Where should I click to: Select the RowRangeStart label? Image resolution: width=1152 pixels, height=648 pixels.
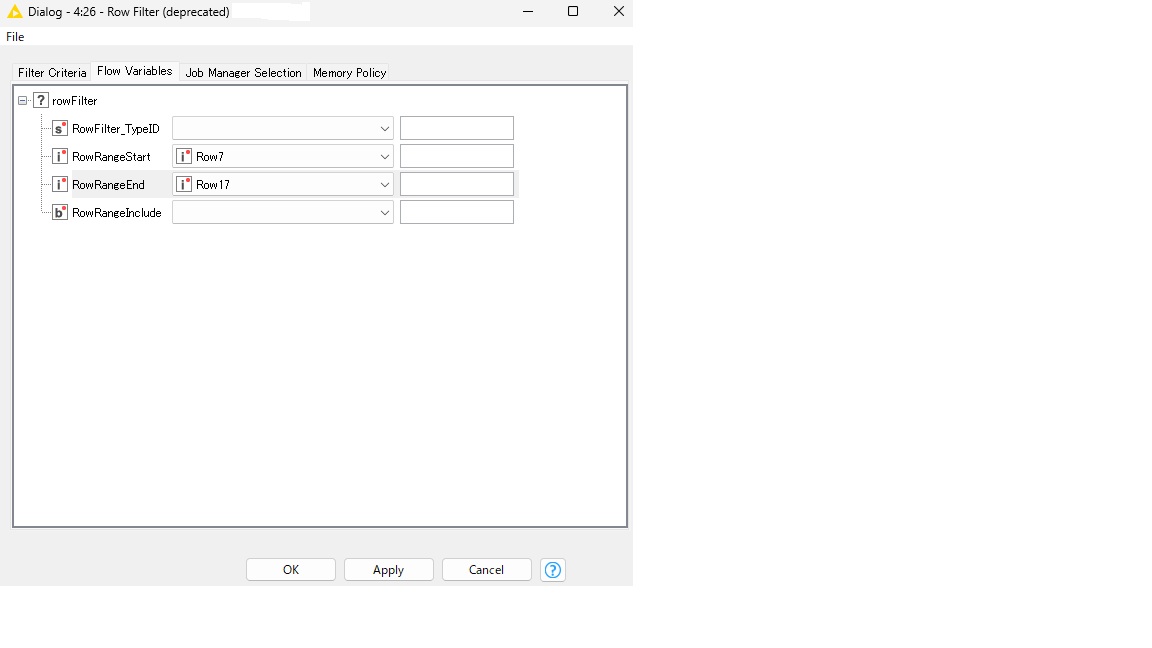[111, 156]
